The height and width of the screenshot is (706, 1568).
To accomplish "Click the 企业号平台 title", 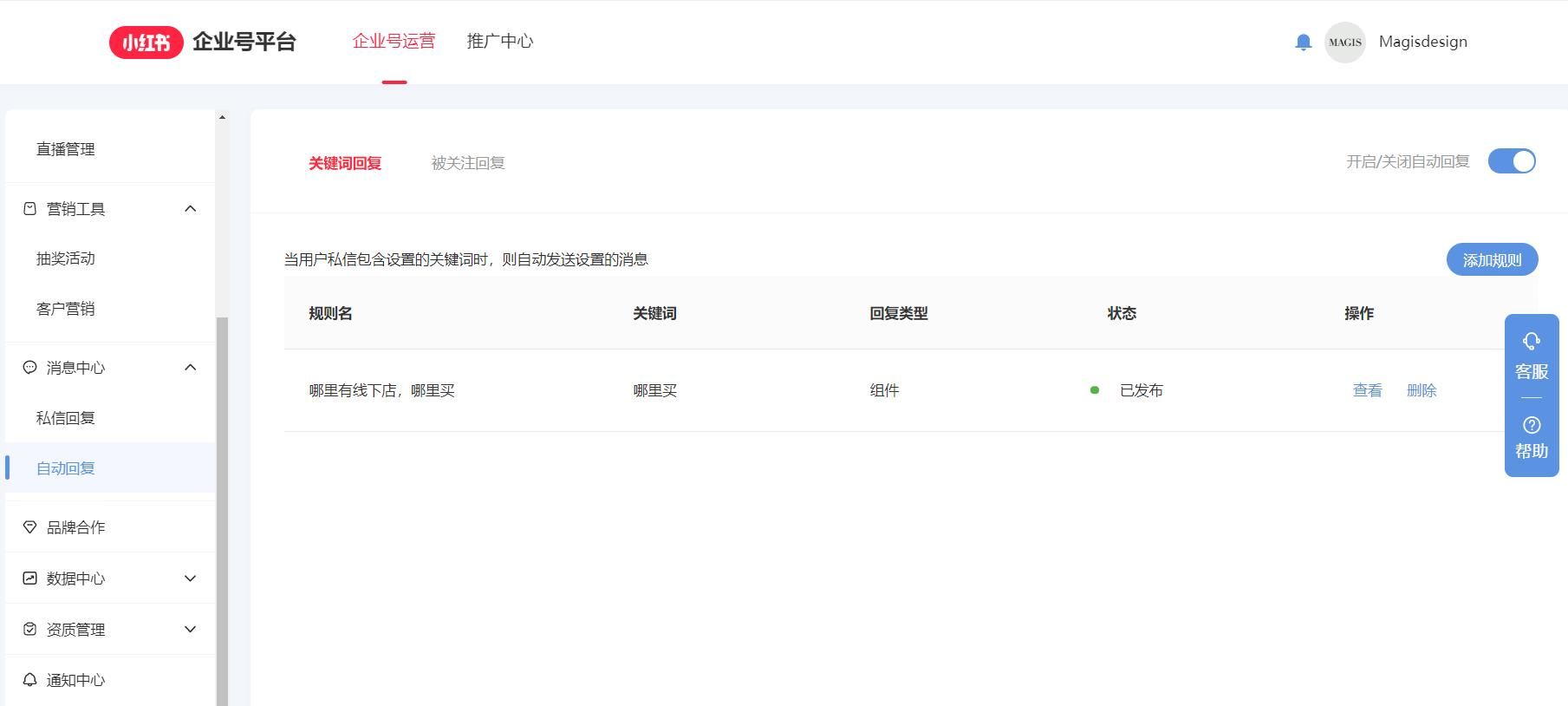I will 244,42.
